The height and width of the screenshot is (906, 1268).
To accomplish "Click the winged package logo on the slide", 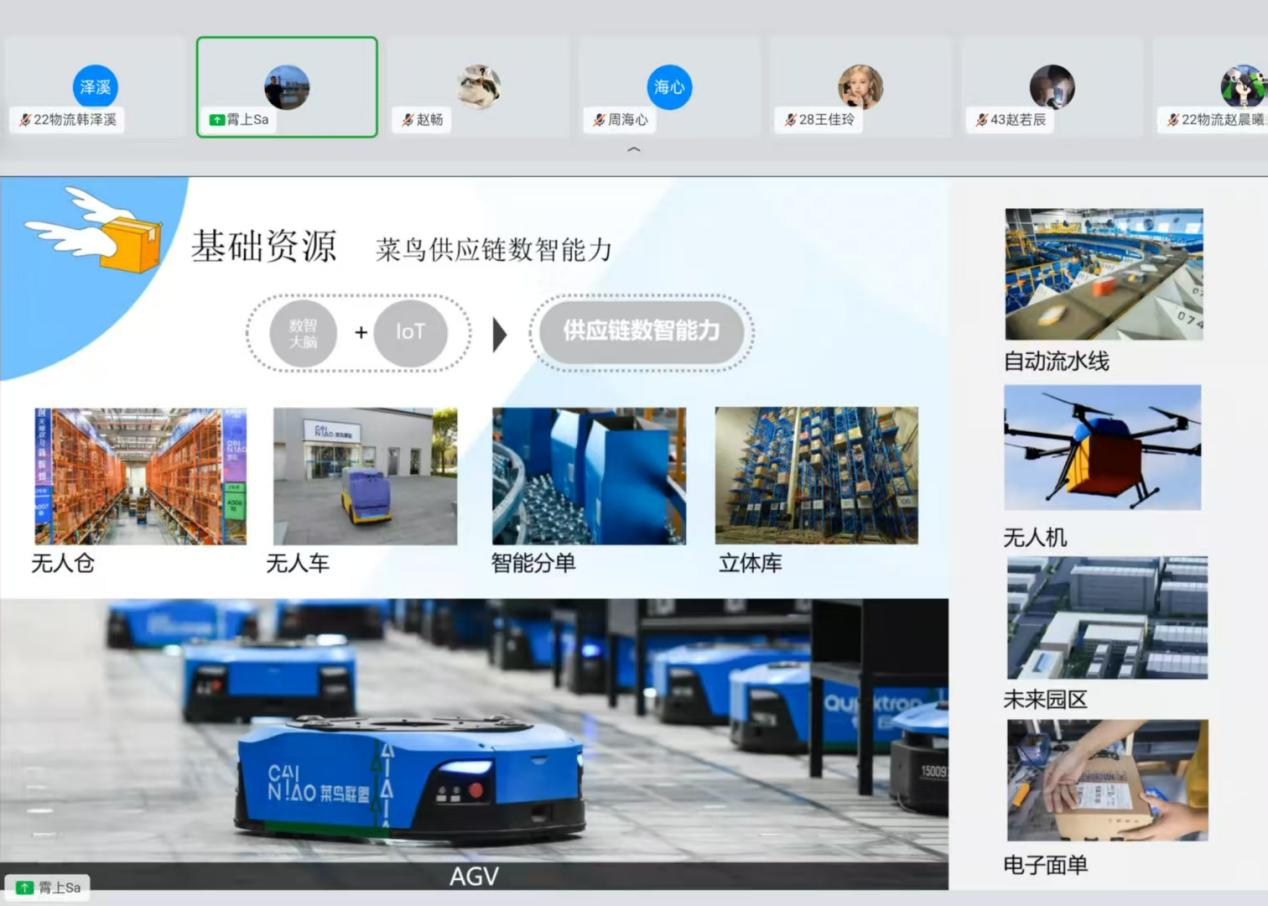I will click(95, 230).
